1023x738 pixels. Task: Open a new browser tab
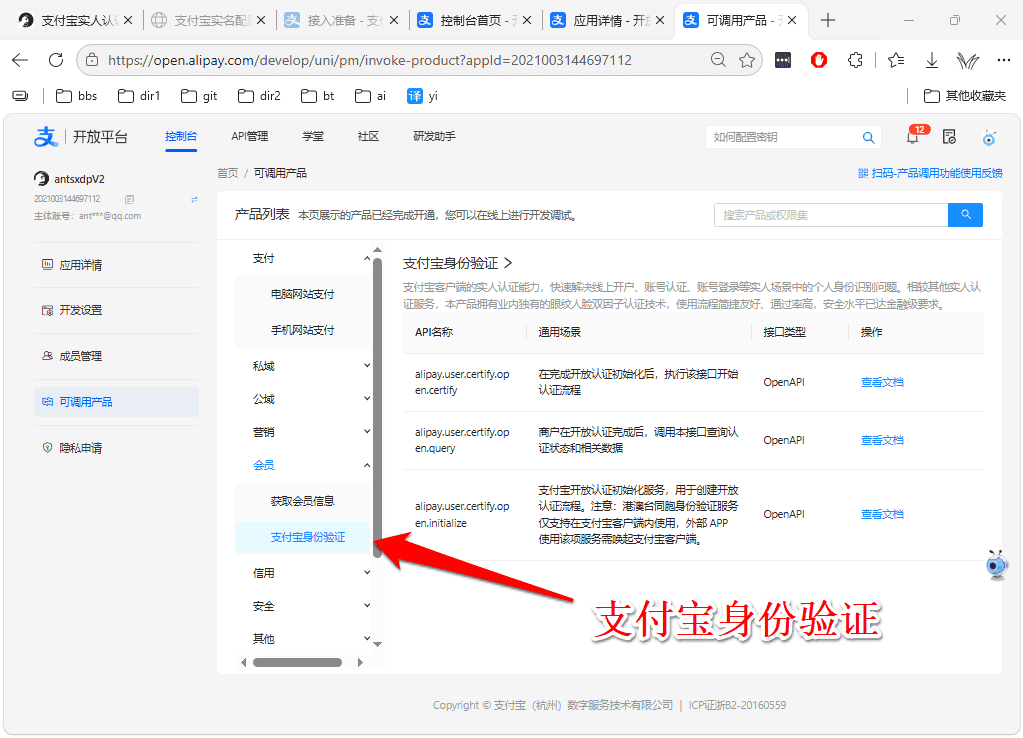[828, 20]
